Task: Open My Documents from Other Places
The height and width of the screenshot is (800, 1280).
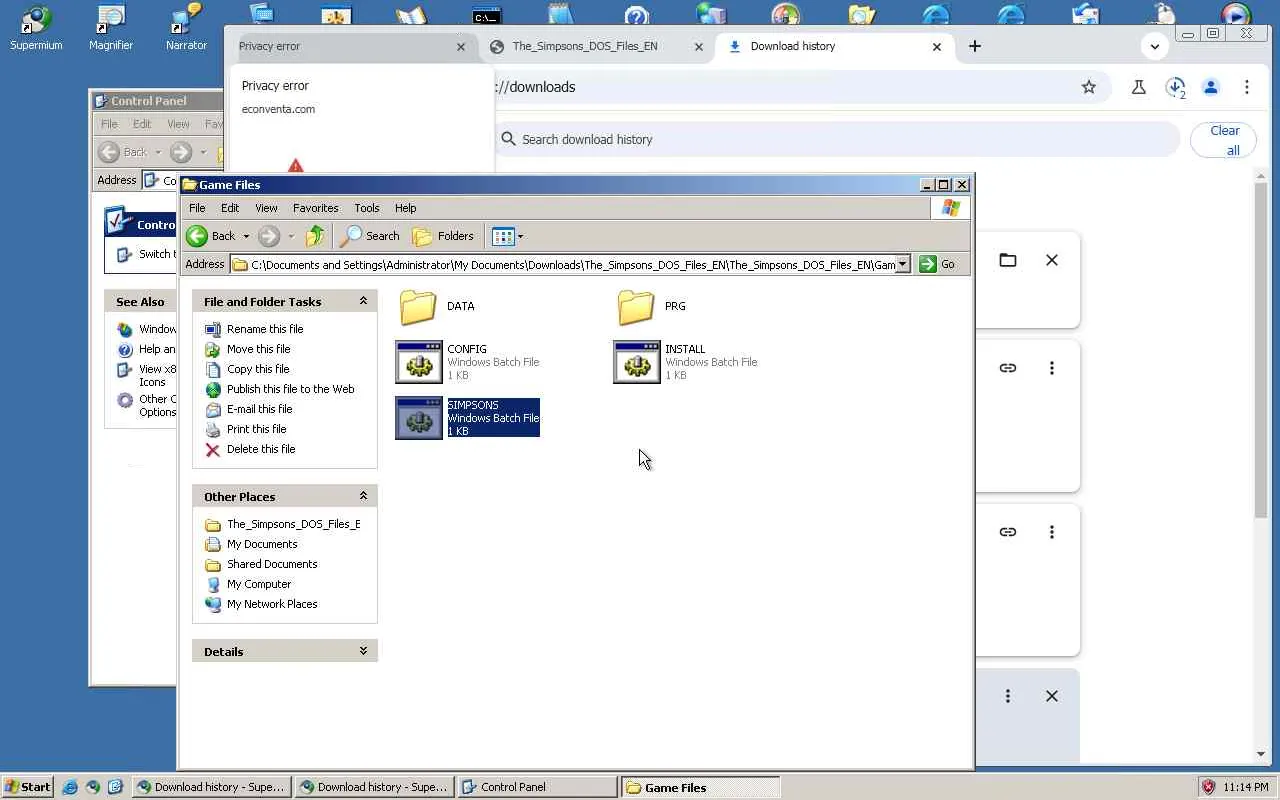Action: pos(262,544)
